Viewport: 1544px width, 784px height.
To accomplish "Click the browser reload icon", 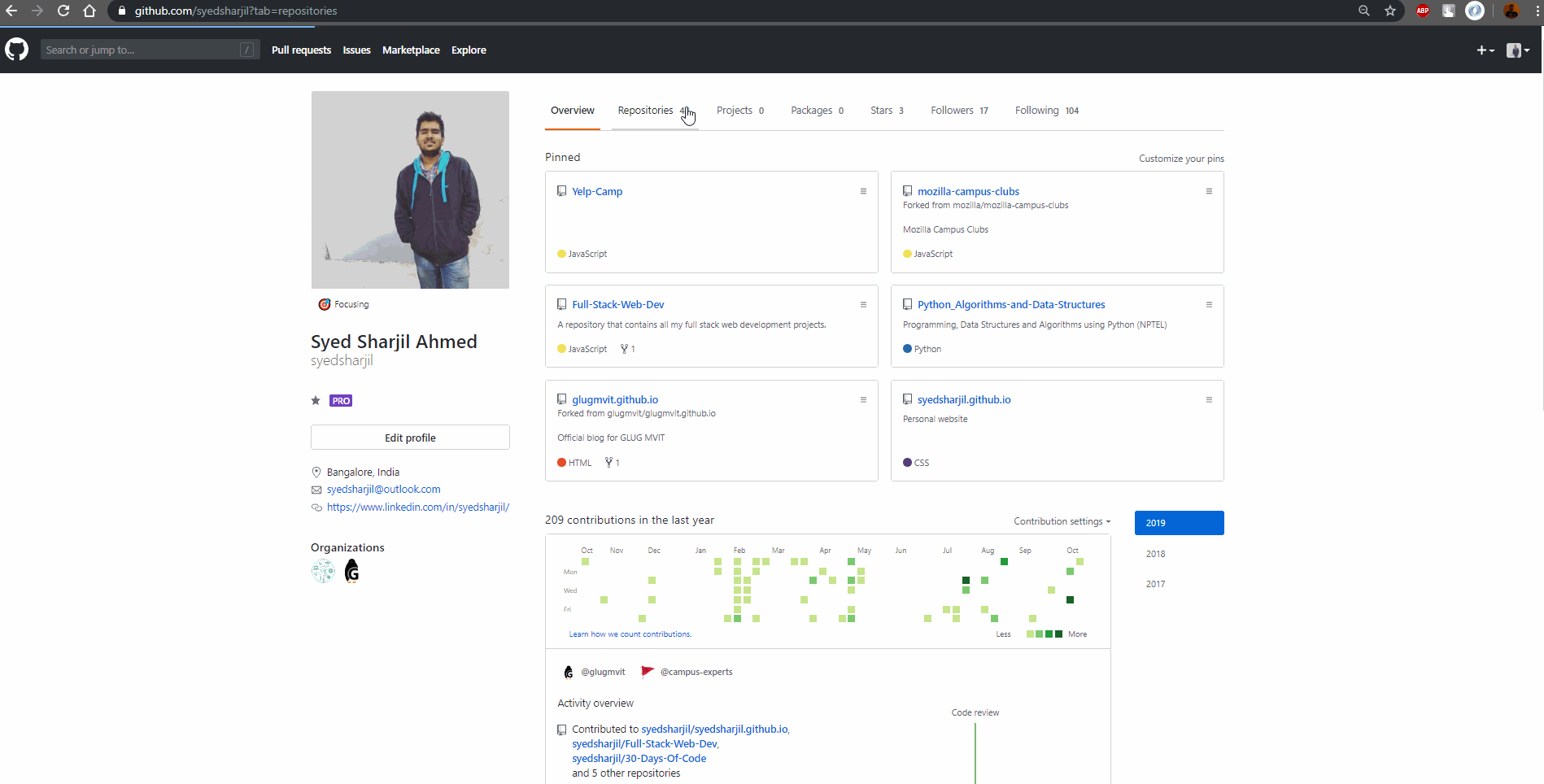I will [x=63, y=11].
